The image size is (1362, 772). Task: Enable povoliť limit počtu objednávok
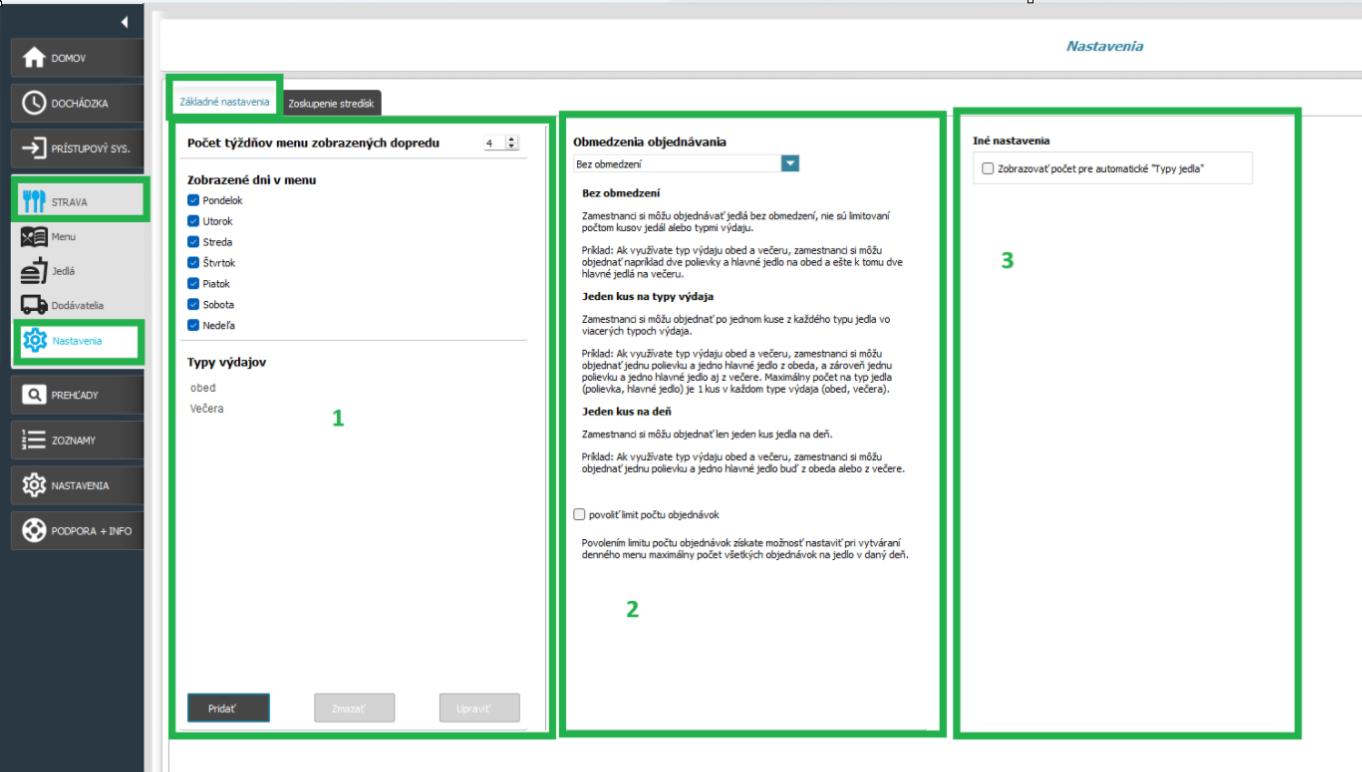[579, 515]
